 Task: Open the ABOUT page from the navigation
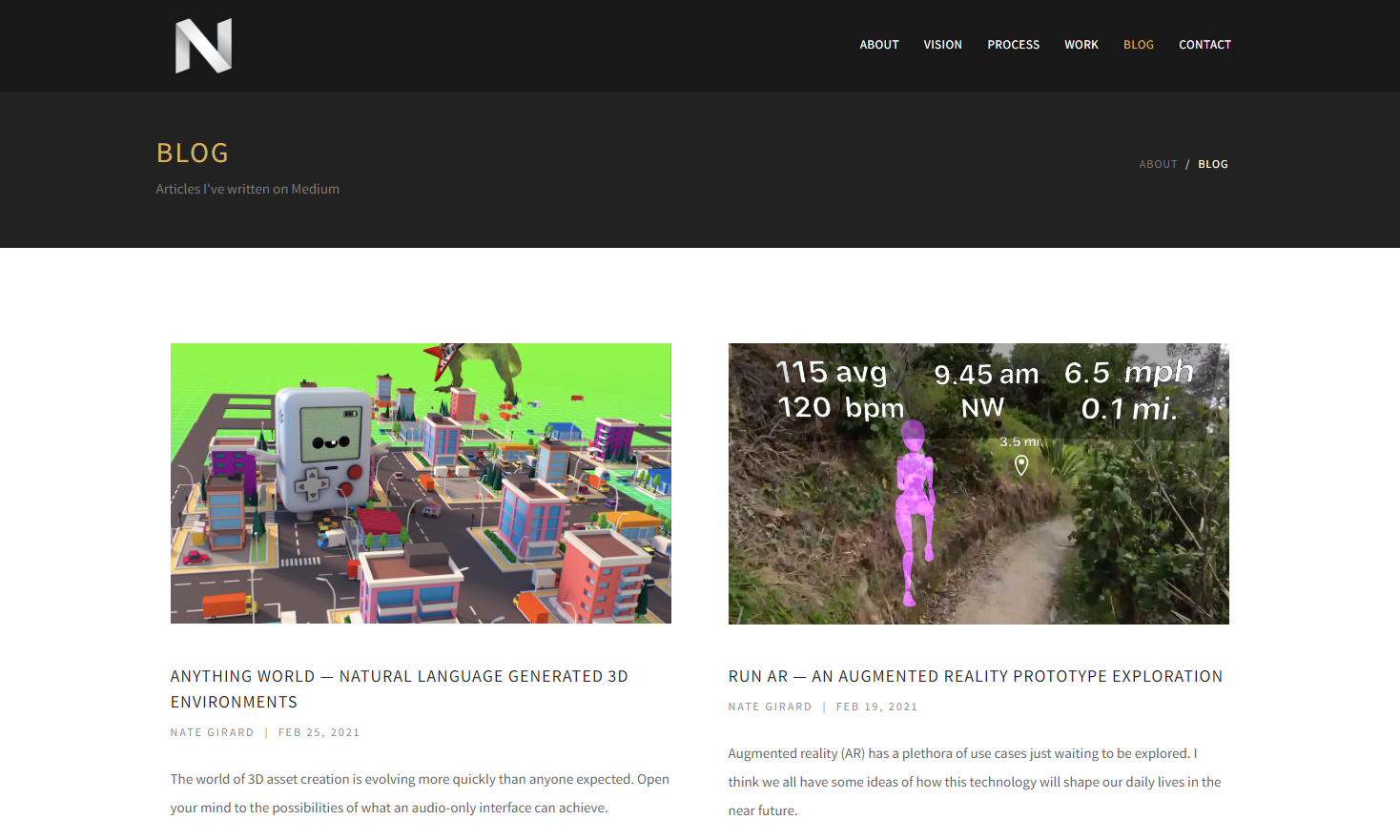(x=878, y=44)
